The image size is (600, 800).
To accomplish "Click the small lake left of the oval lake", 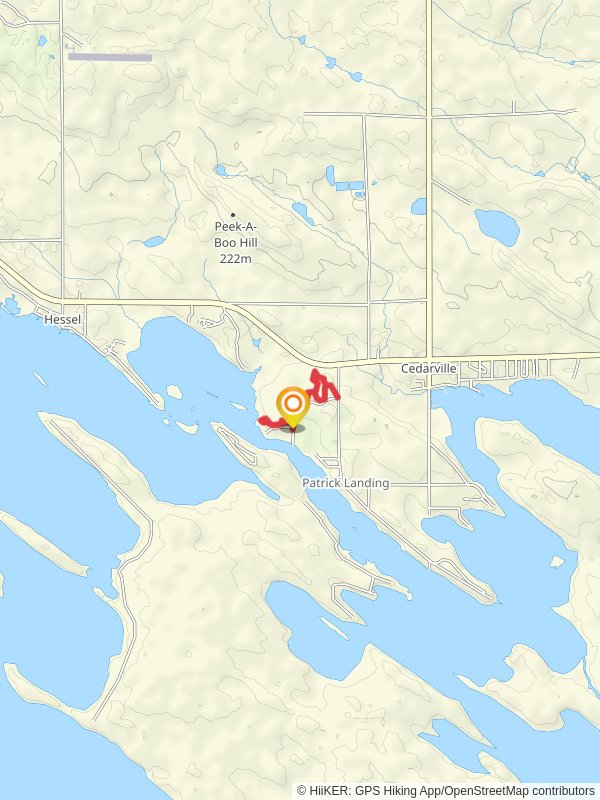I will coord(419,206).
